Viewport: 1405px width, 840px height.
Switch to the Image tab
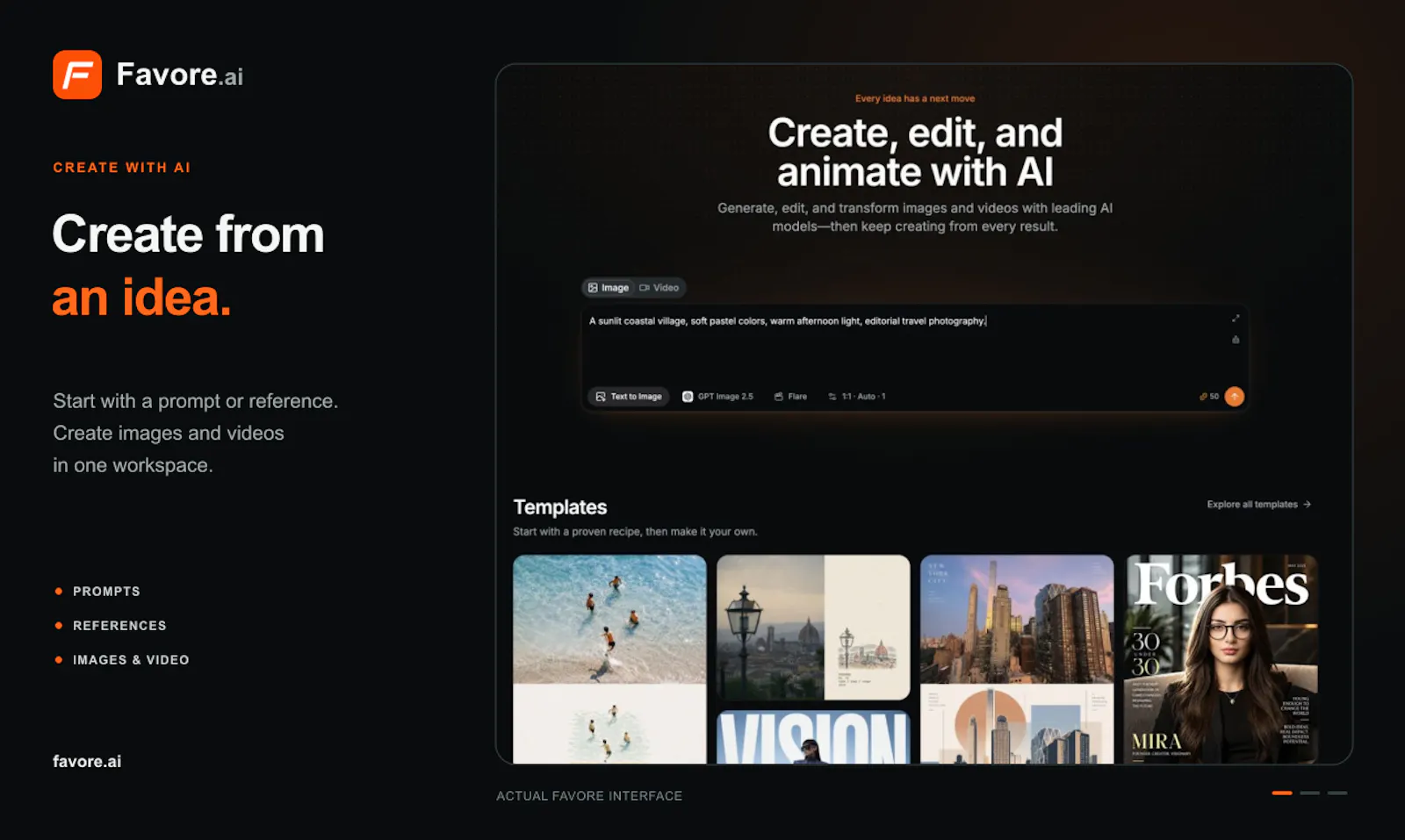(x=609, y=288)
